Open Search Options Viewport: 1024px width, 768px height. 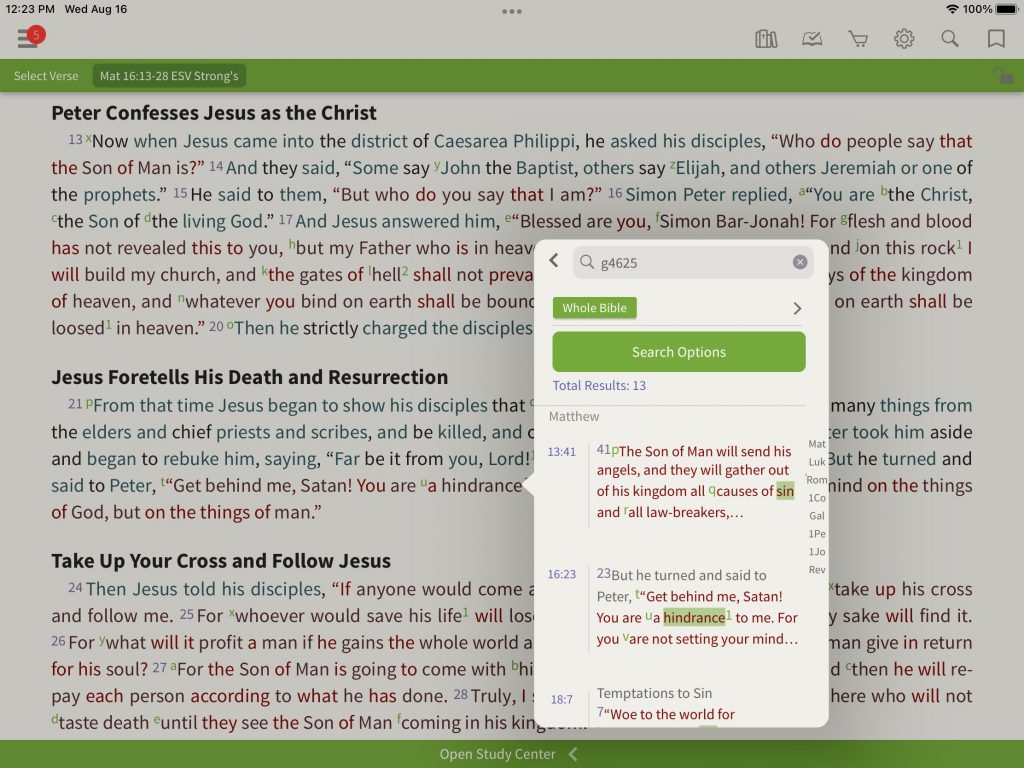coord(679,352)
